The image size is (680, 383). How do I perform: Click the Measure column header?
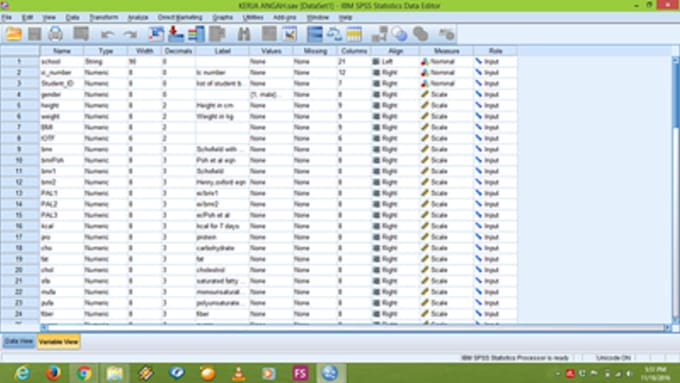click(x=446, y=51)
